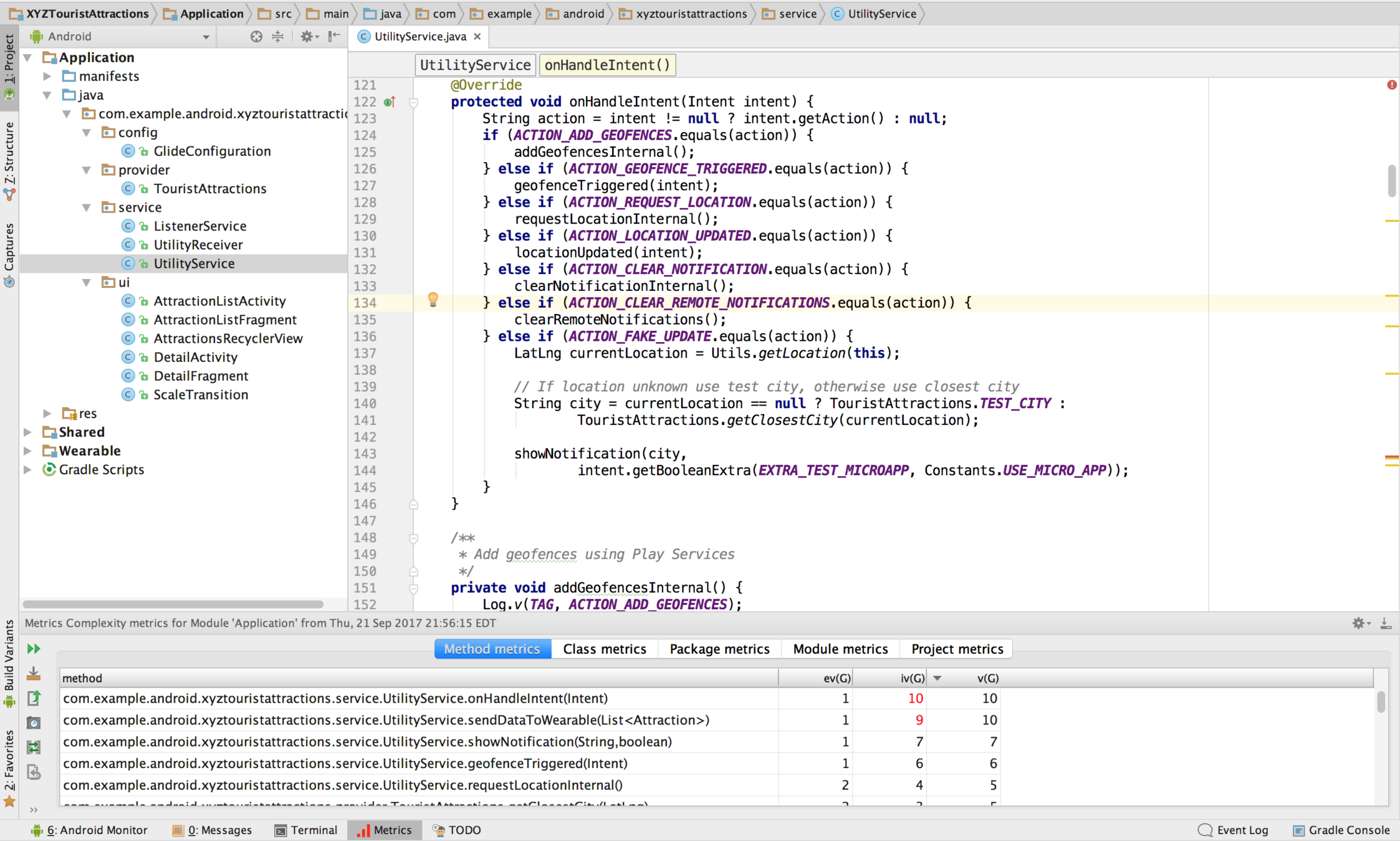Open the Metrics panel settings gear
This screenshot has width=1400, height=841.
click(x=1359, y=623)
